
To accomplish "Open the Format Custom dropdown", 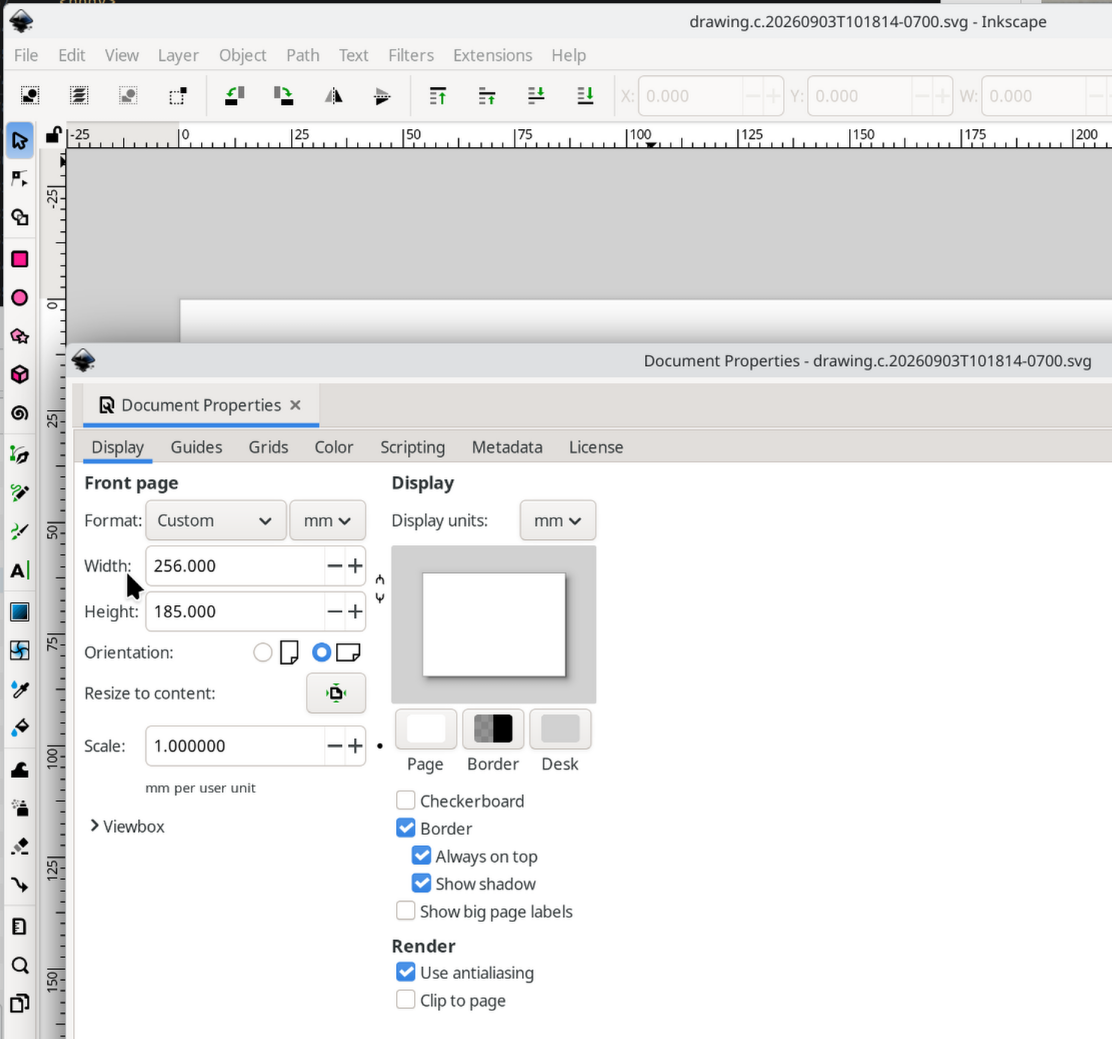I will 216,521.
